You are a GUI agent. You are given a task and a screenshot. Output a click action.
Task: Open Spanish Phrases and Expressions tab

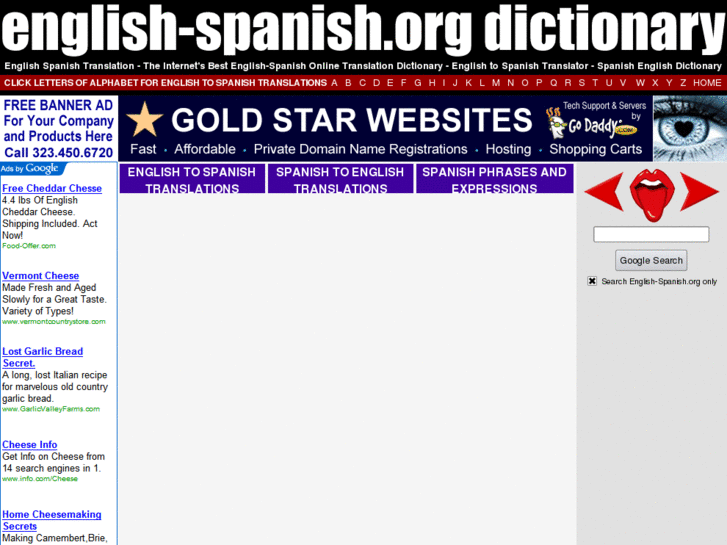(495, 179)
